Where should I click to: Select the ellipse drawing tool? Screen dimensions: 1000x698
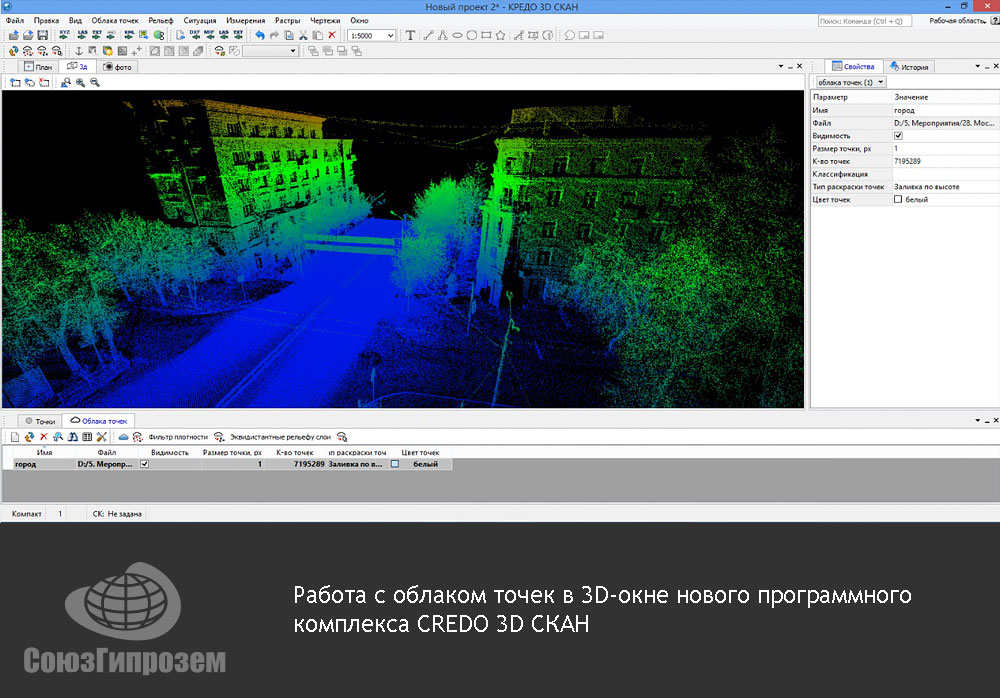(457, 35)
